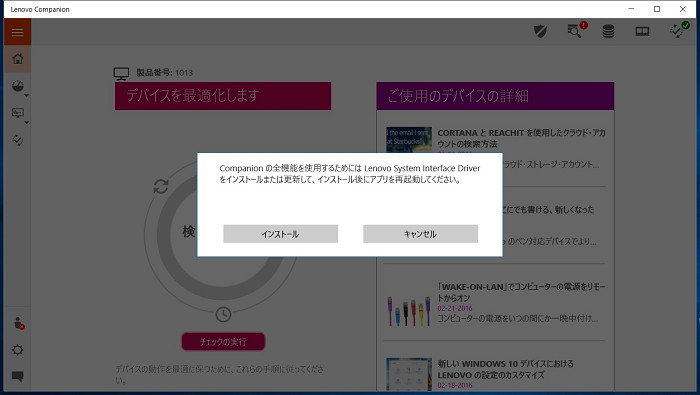Close the Lenovo Companion window
The image size is (700, 395).
pyautogui.click(x=683, y=9)
